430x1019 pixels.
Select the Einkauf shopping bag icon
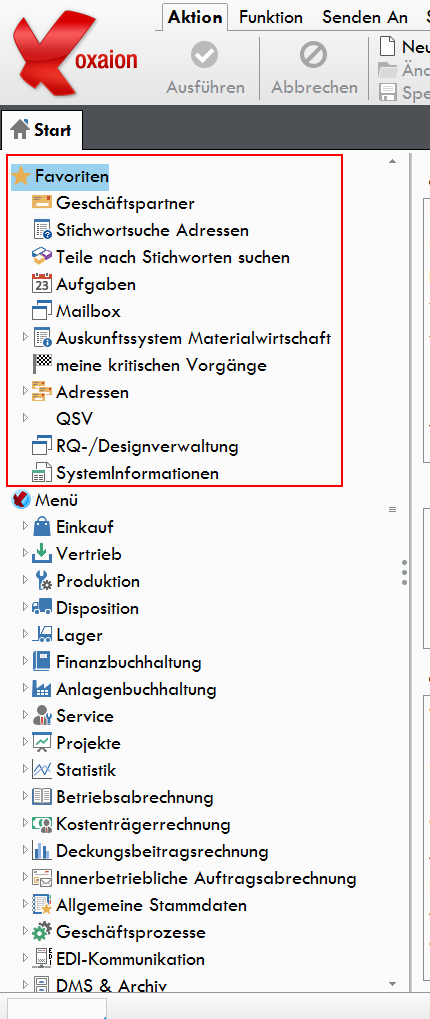[42, 526]
